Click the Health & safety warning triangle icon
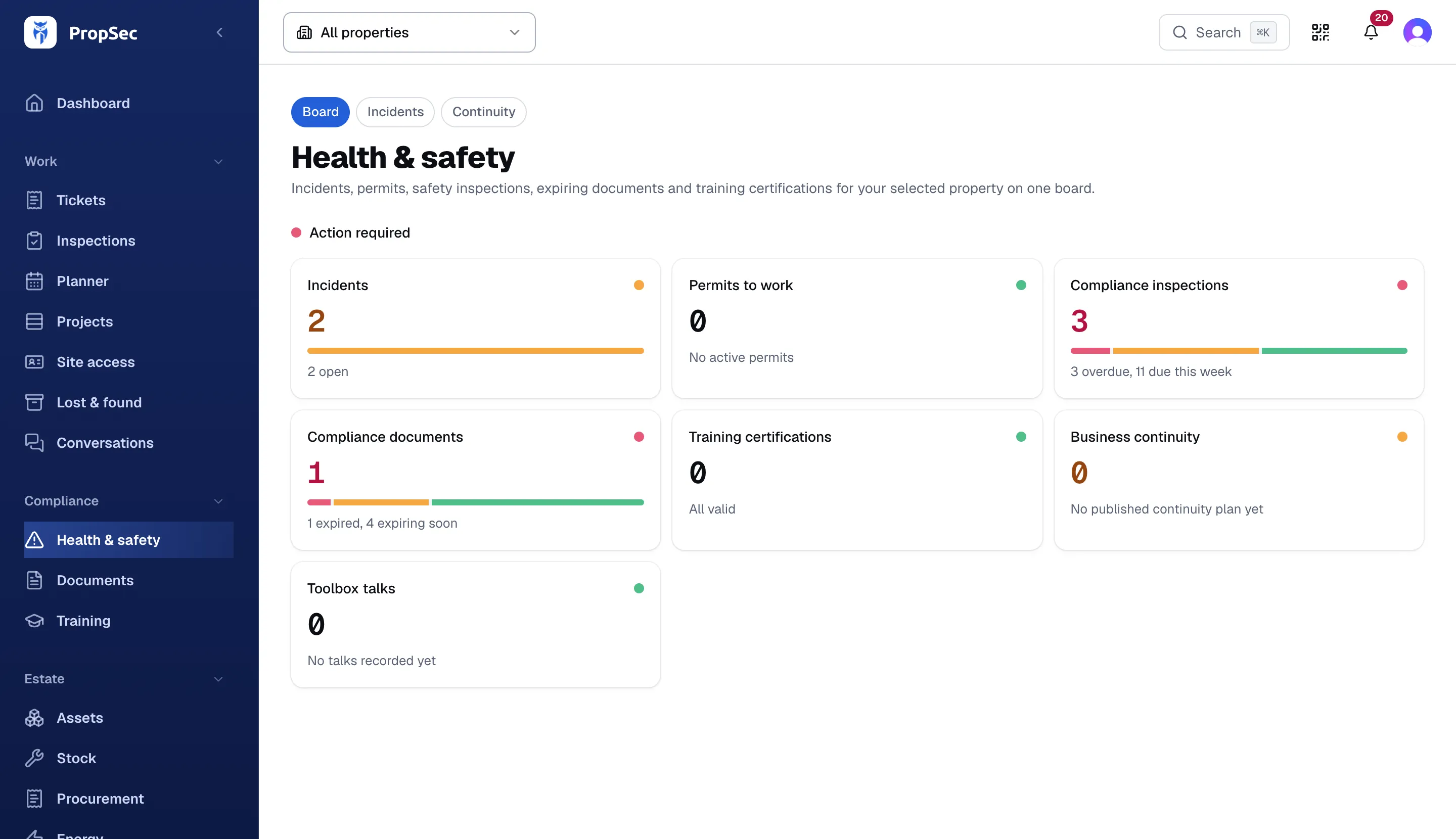This screenshot has height=839, width=1456. point(34,540)
